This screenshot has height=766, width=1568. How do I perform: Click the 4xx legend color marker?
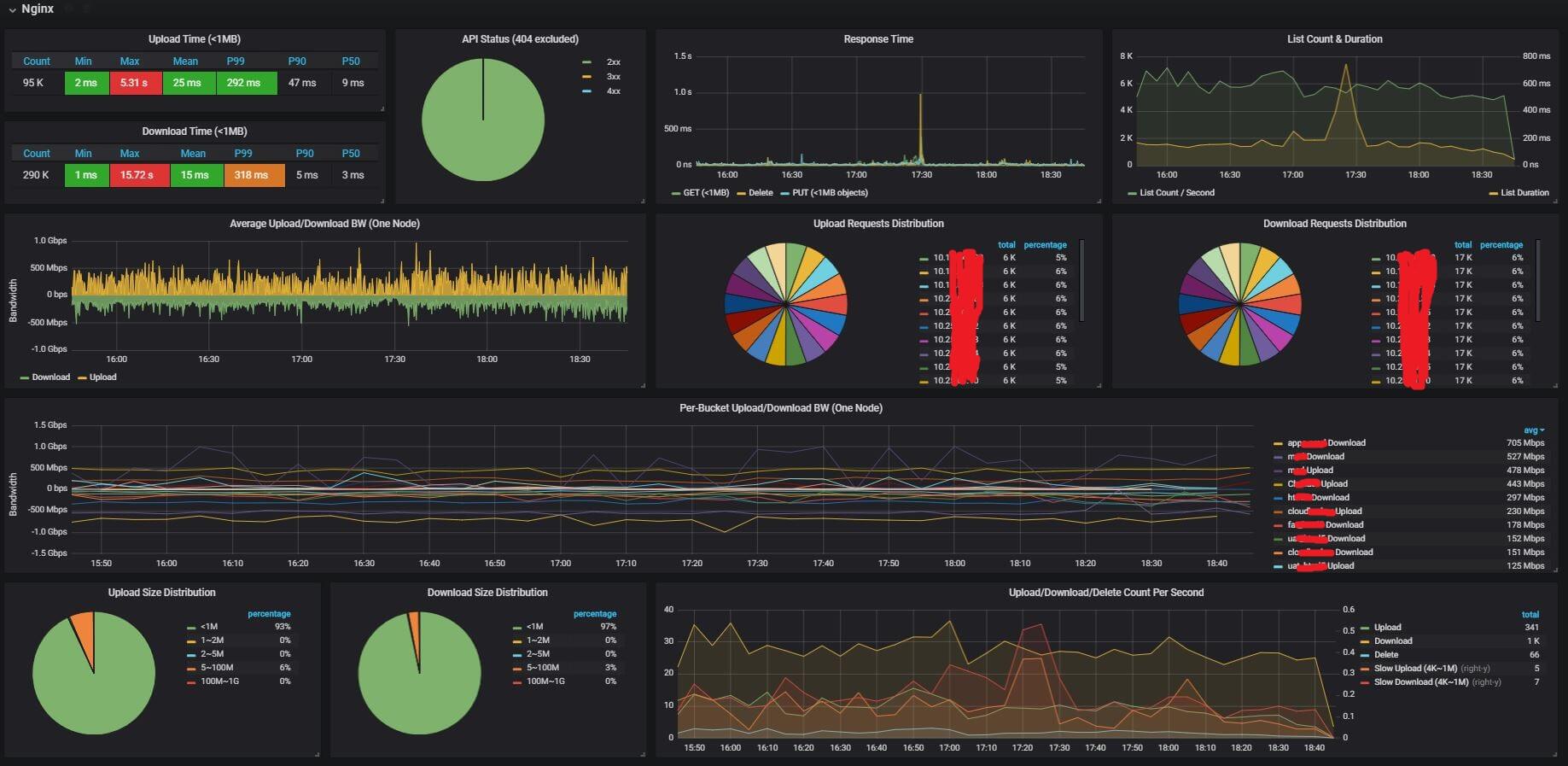pyautogui.click(x=586, y=91)
